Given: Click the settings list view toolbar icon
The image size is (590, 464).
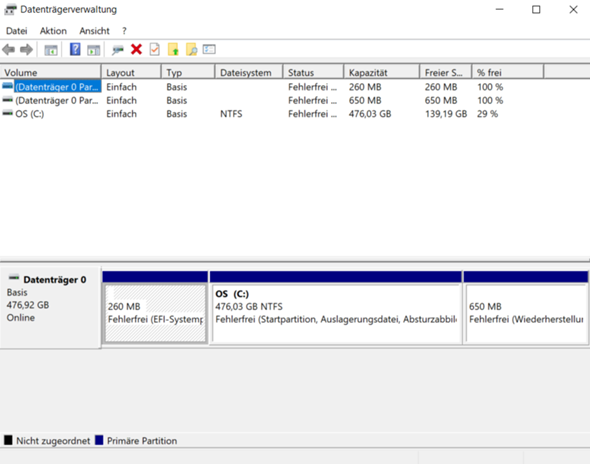Looking at the screenshot, I should pos(209,49).
